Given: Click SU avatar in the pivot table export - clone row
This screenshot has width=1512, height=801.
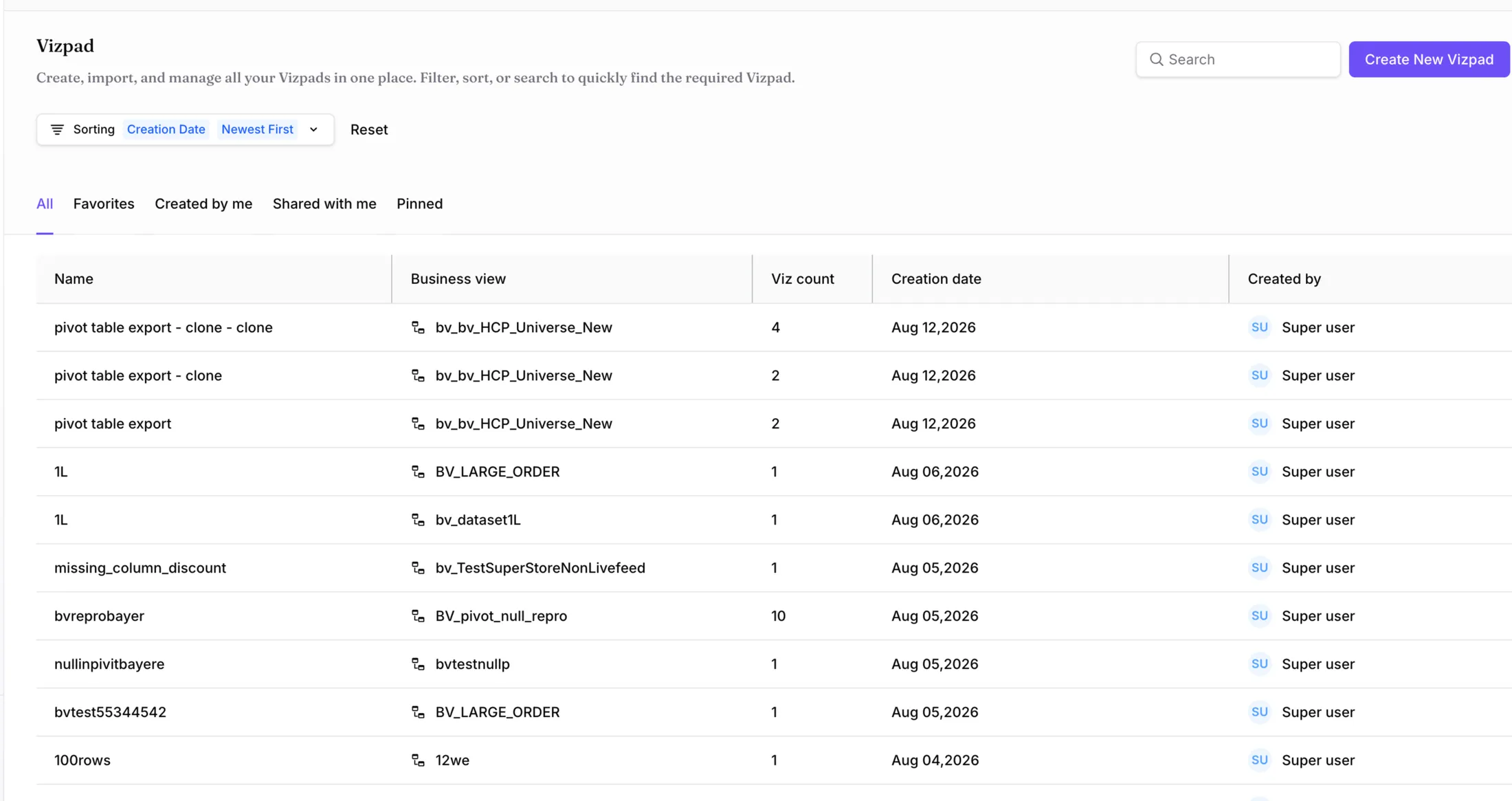Looking at the screenshot, I should [1259, 375].
